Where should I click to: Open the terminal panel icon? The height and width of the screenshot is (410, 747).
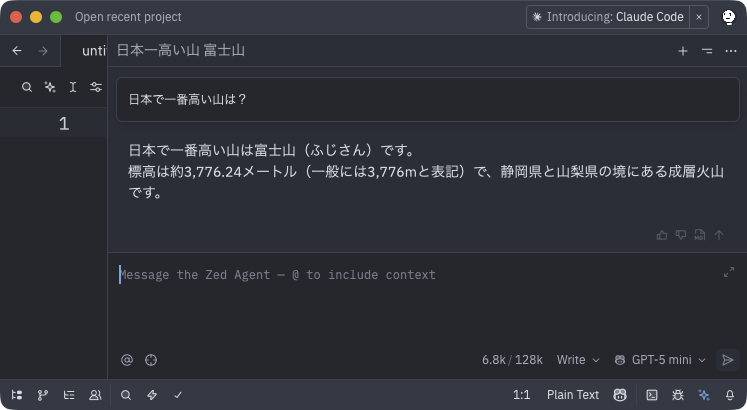point(652,395)
